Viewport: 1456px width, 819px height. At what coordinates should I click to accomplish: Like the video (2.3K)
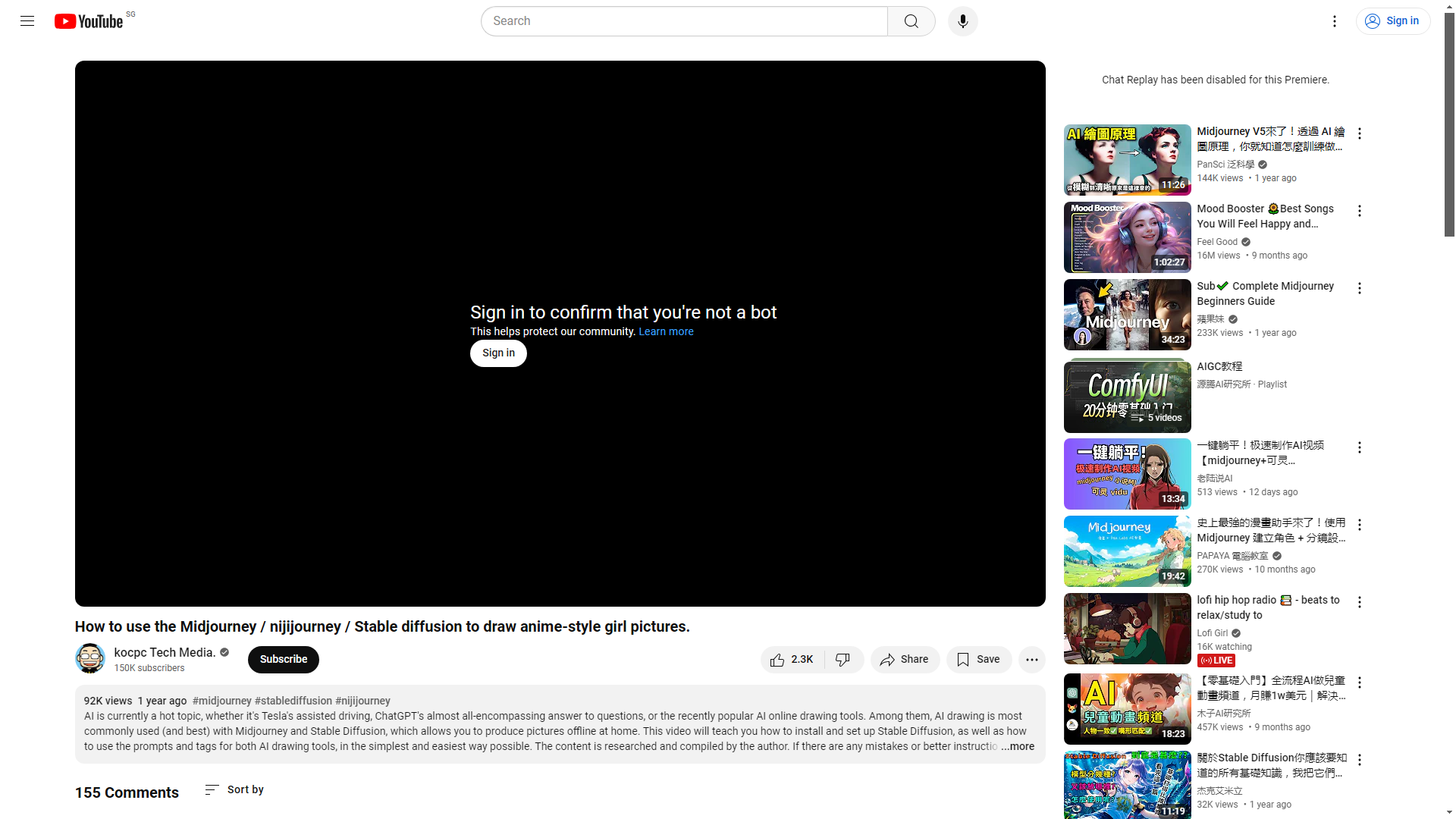pyautogui.click(x=792, y=660)
